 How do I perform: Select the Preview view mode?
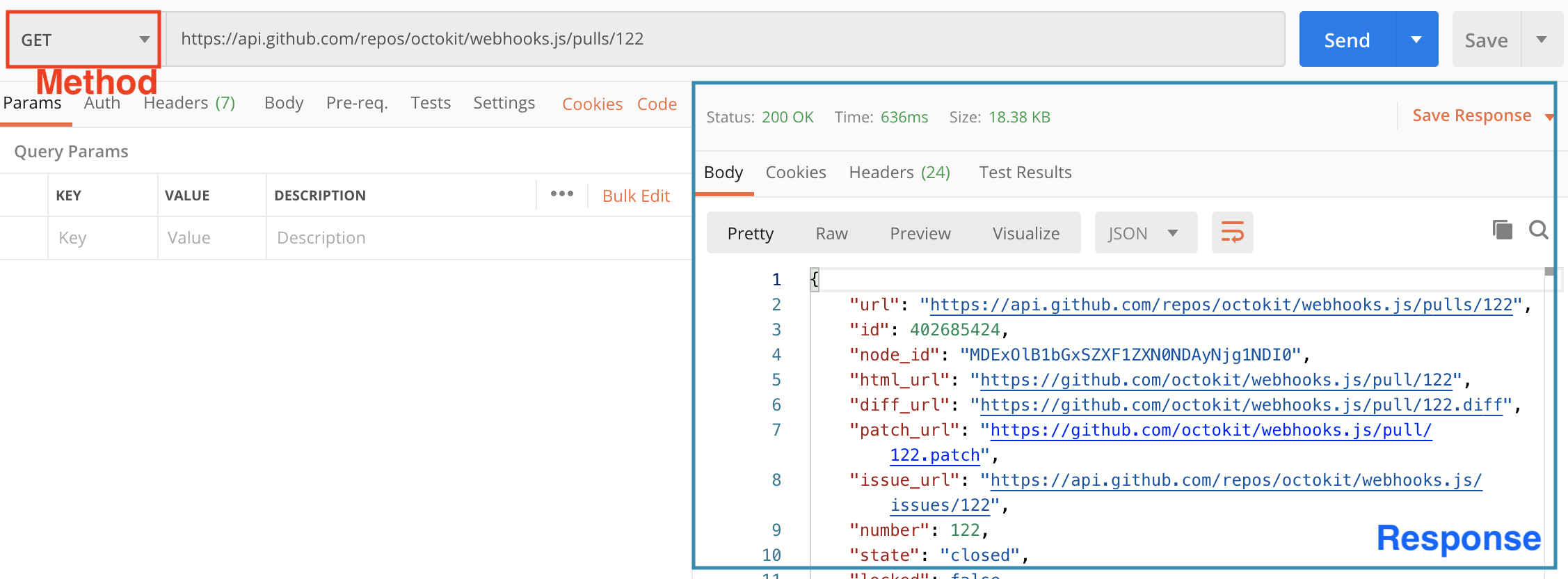pos(920,234)
